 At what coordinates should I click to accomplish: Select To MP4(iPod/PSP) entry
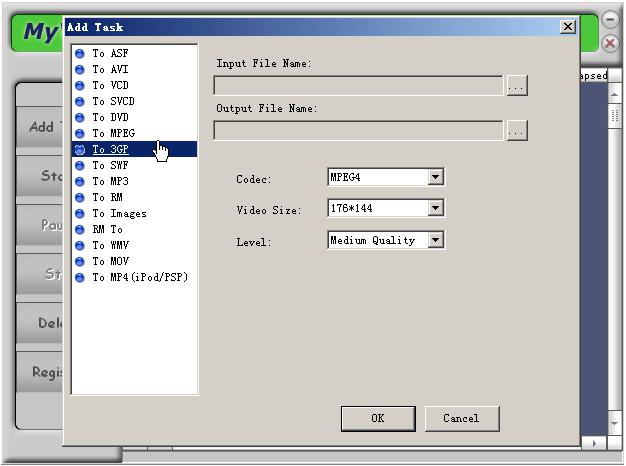[140, 277]
